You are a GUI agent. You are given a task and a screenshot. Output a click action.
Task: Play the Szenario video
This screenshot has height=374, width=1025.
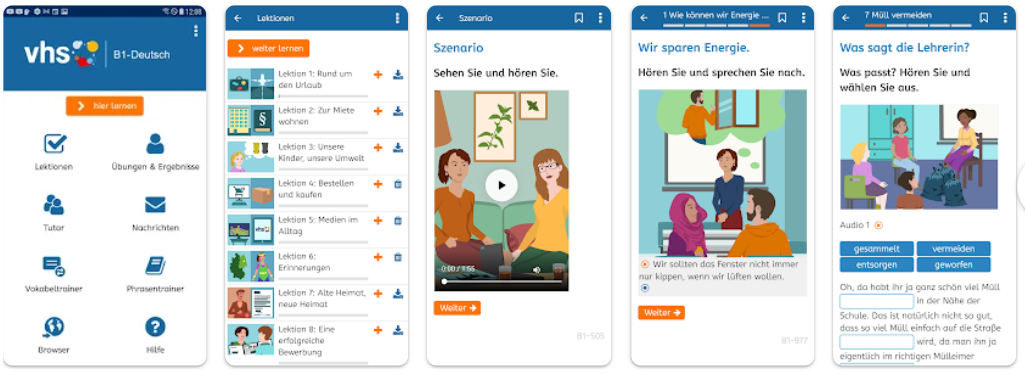coord(501,186)
